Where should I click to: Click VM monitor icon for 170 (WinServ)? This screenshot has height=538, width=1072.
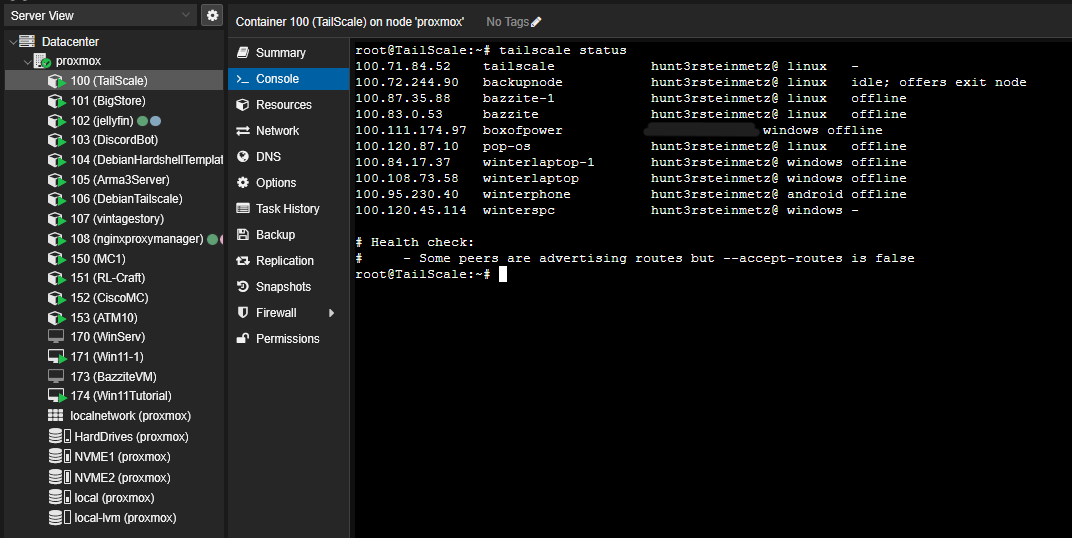coord(56,337)
